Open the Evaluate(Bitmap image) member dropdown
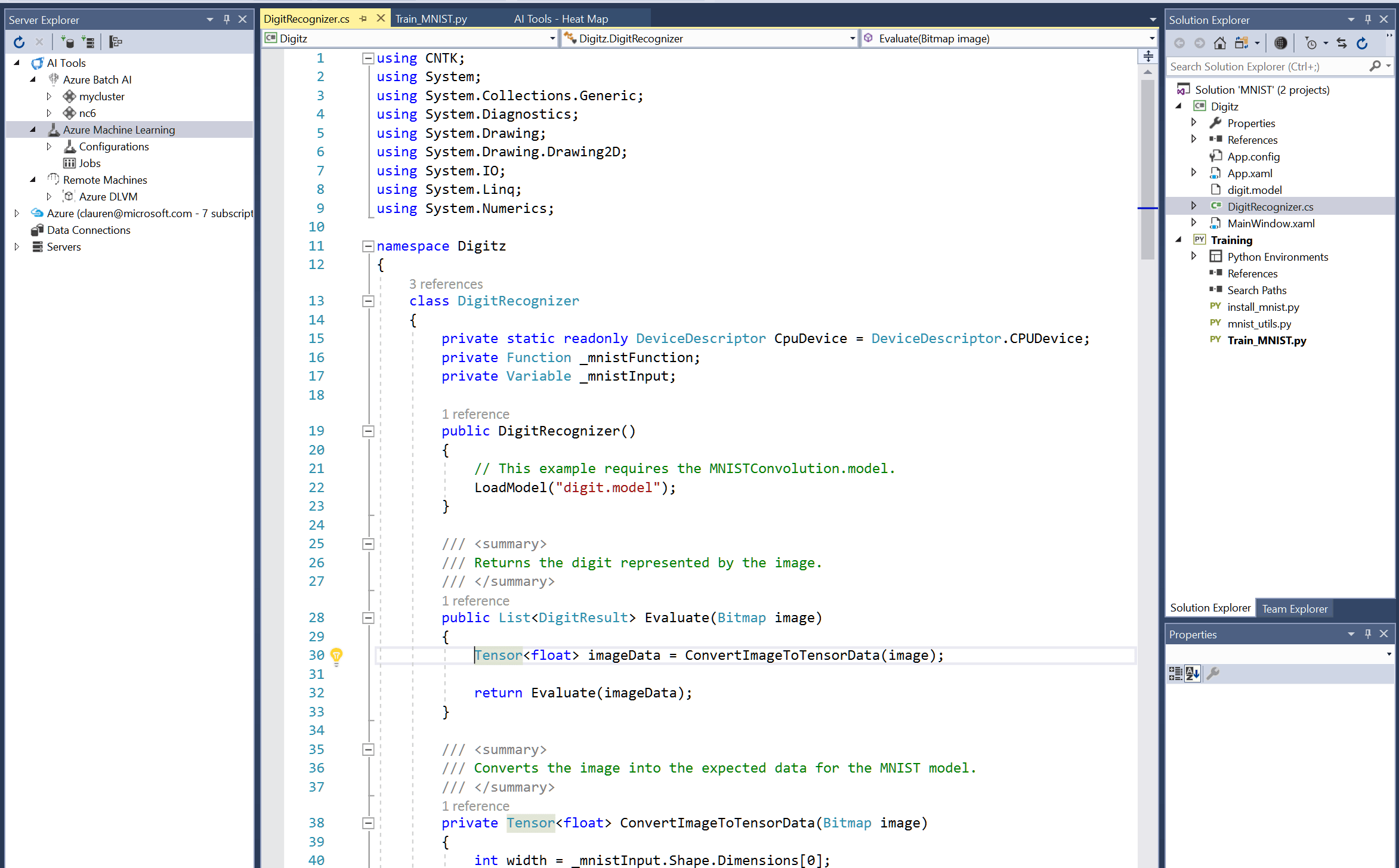The height and width of the screenshot is (868, 1399). coord(1151,38)
